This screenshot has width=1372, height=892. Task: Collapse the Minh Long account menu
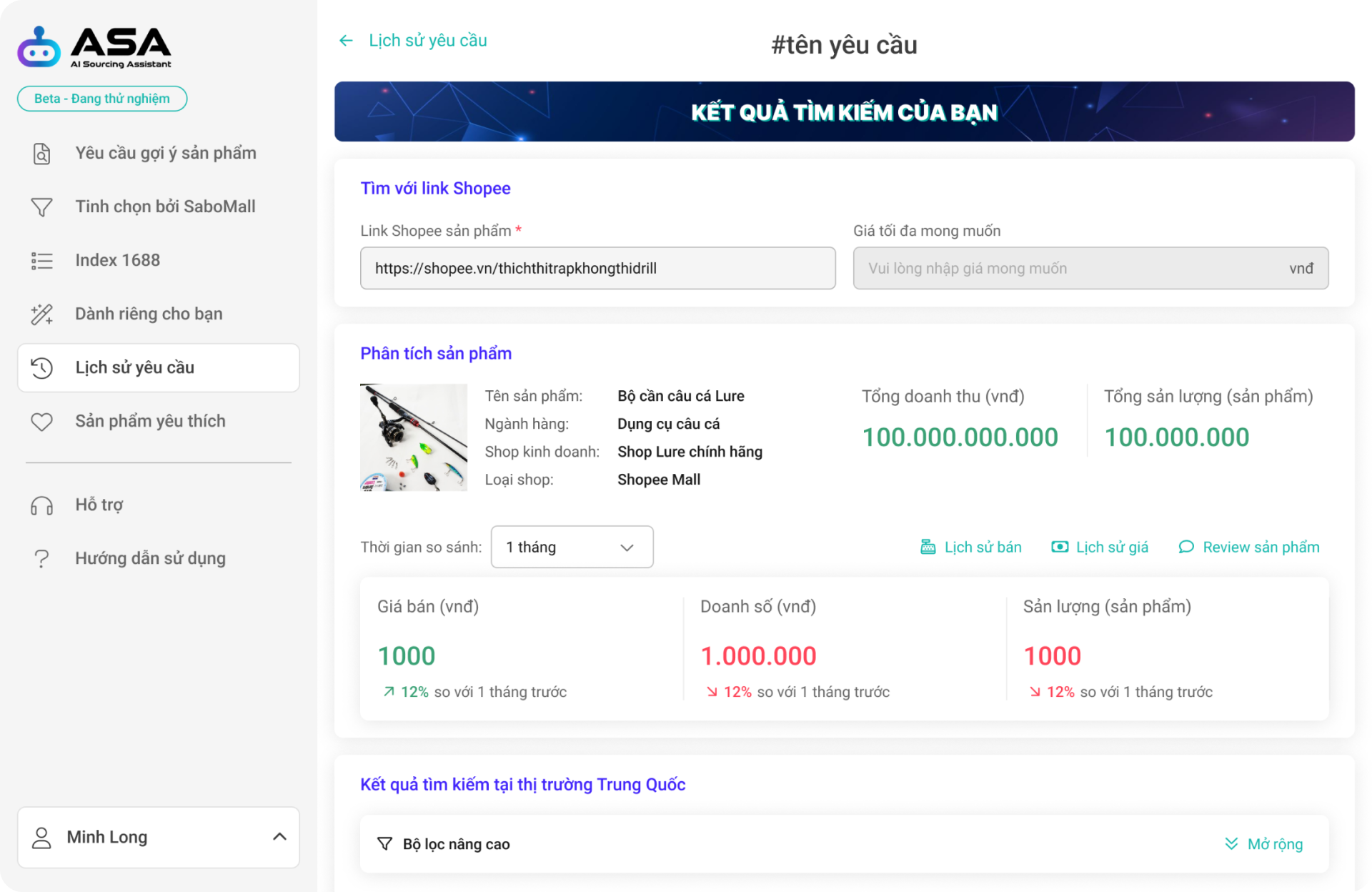(x=279, y=836)
